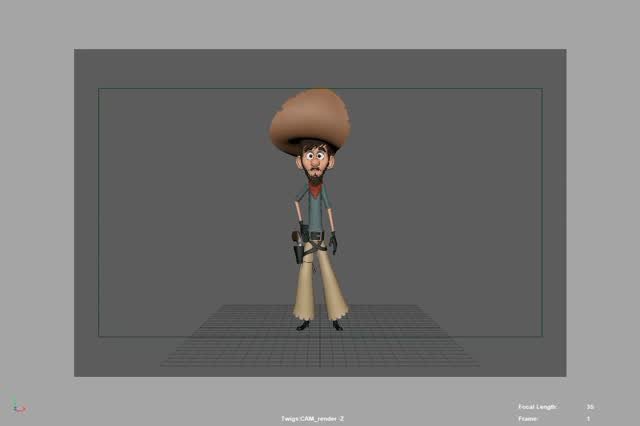Select the character's red bandana
The width and height of the screenshot is (640, 426).
point(316,189)
